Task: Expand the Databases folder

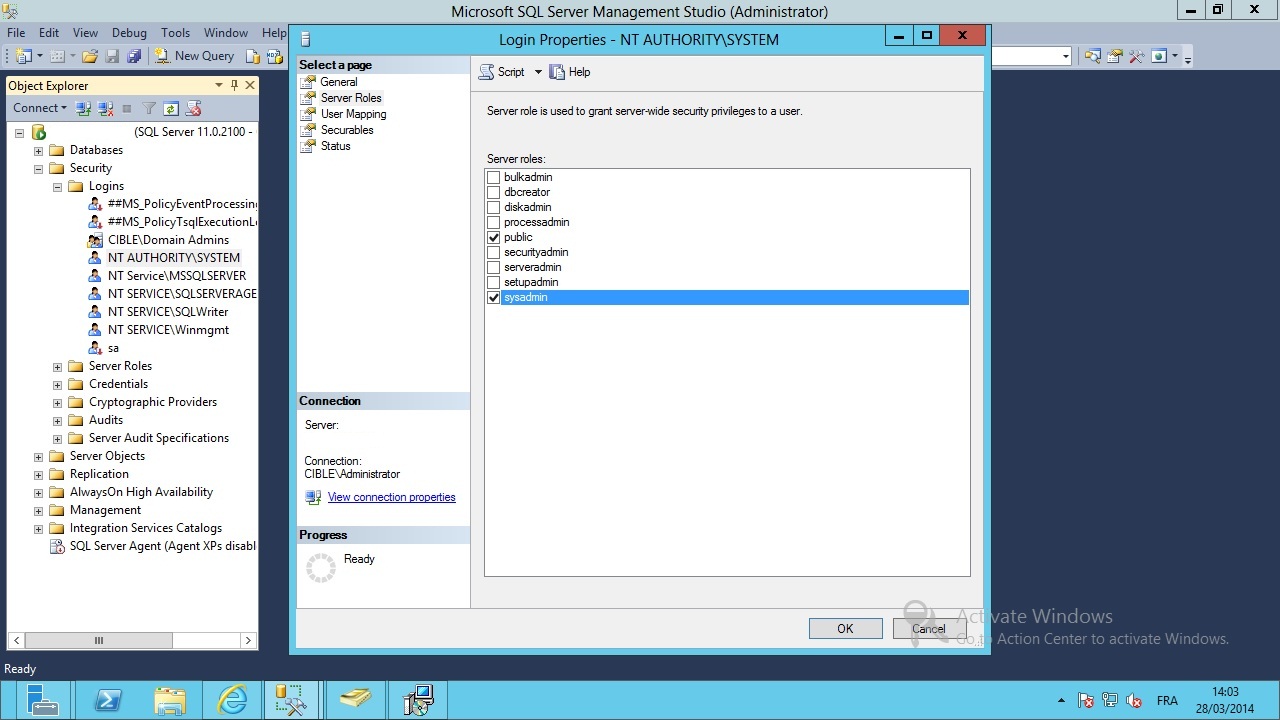Action: click(38, 151)
